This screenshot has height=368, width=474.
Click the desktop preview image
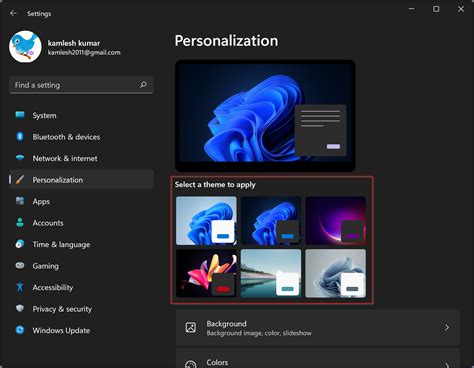[x=265, y=116]
